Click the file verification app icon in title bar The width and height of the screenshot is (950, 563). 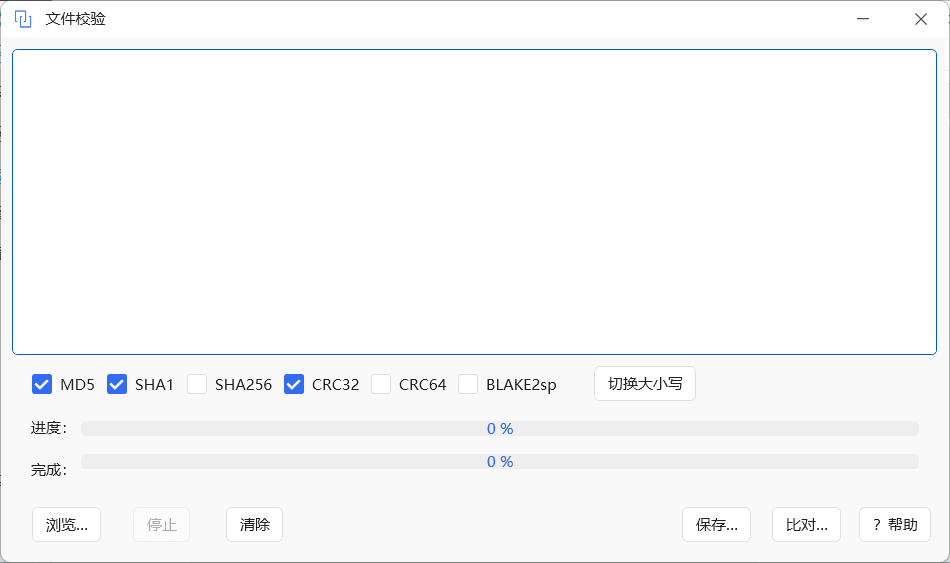[23, 19]
